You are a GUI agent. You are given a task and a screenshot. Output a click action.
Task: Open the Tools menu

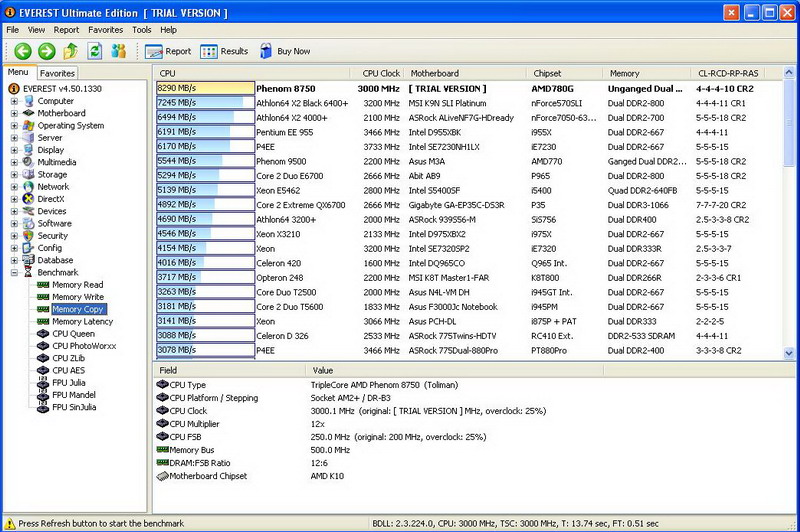tap(142, 30)
